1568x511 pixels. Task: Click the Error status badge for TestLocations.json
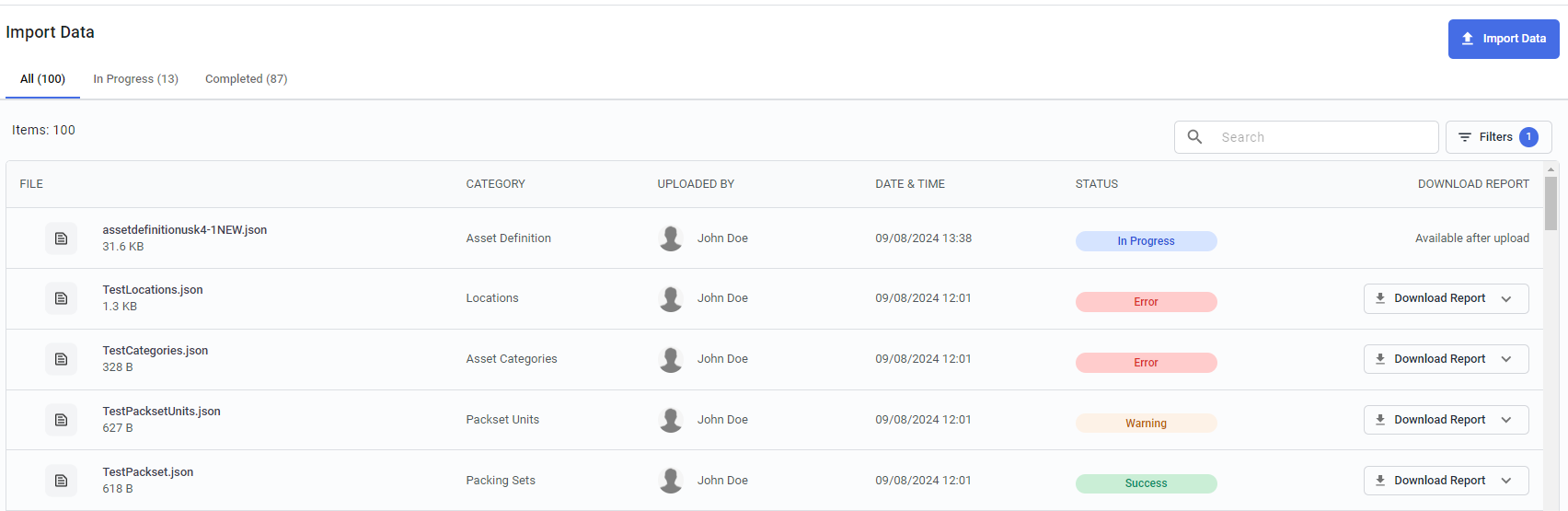coord(1146,302)
